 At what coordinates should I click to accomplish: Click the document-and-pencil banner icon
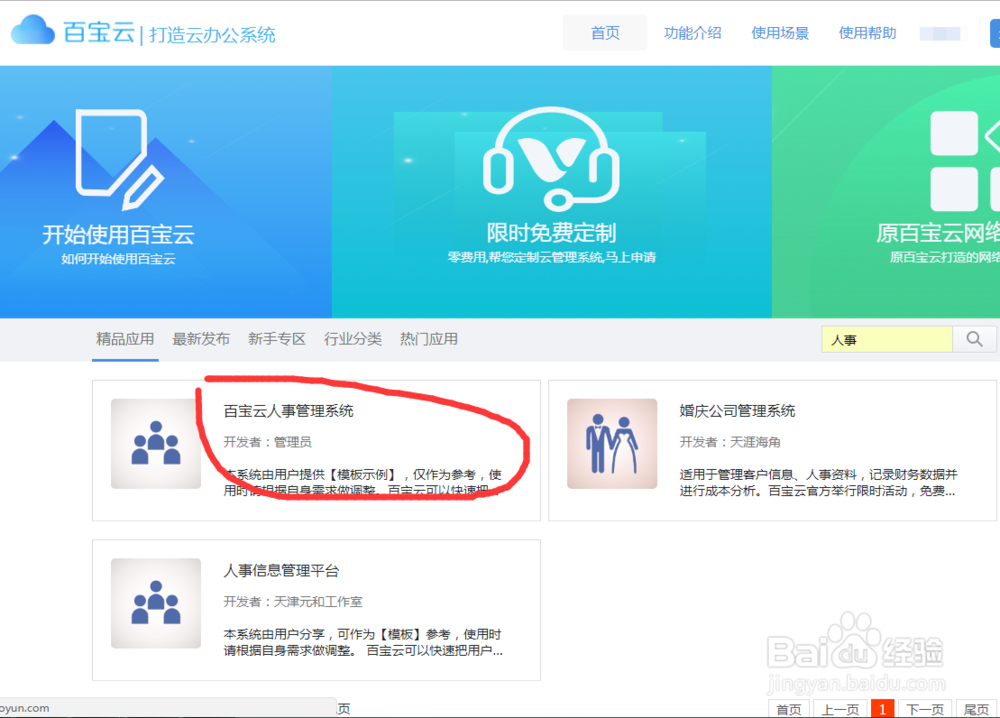tap(119, 159)
